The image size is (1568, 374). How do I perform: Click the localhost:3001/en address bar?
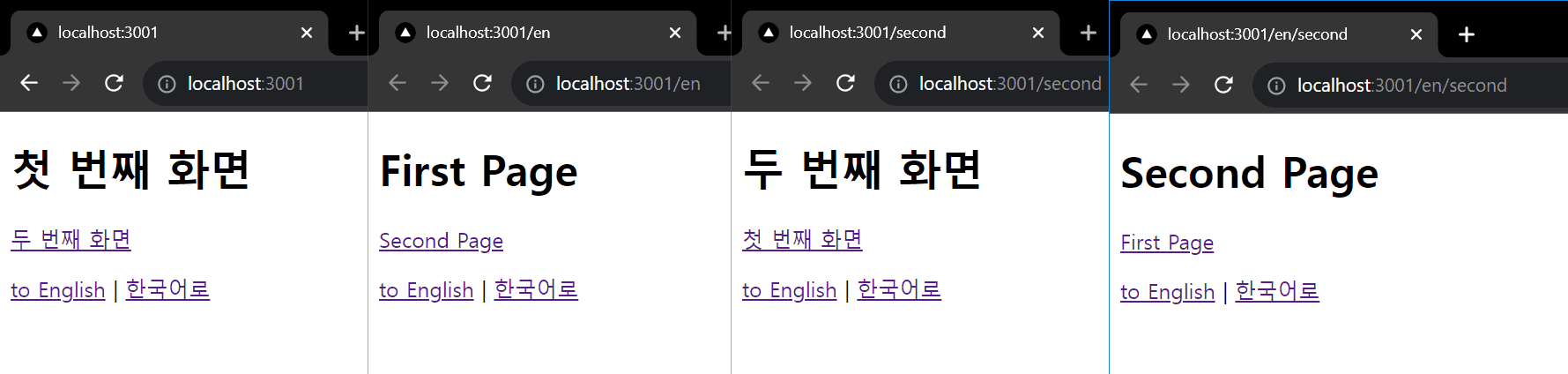621,84
